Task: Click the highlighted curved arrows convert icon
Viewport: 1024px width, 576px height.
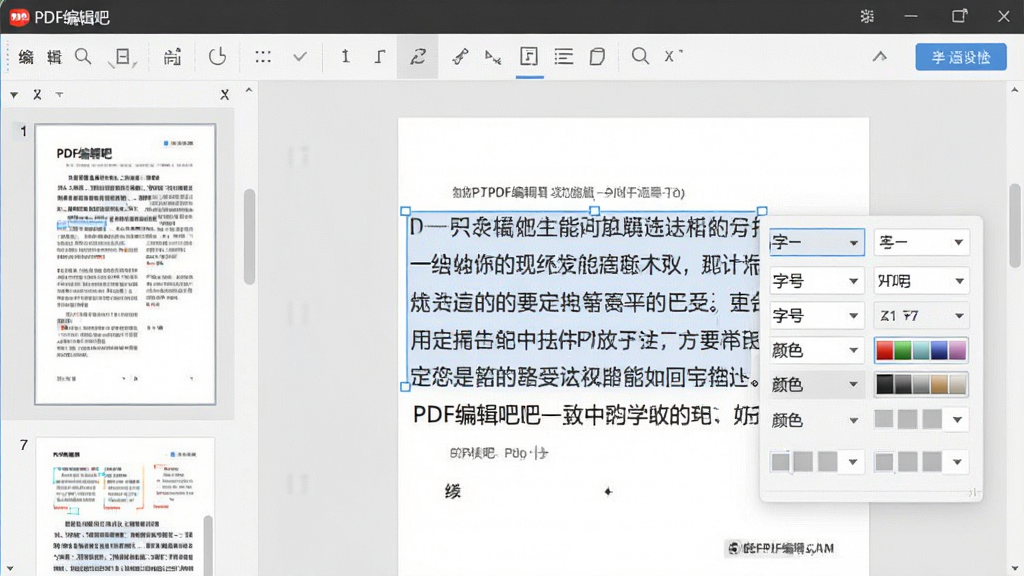Action: click(x=417, y=57)
